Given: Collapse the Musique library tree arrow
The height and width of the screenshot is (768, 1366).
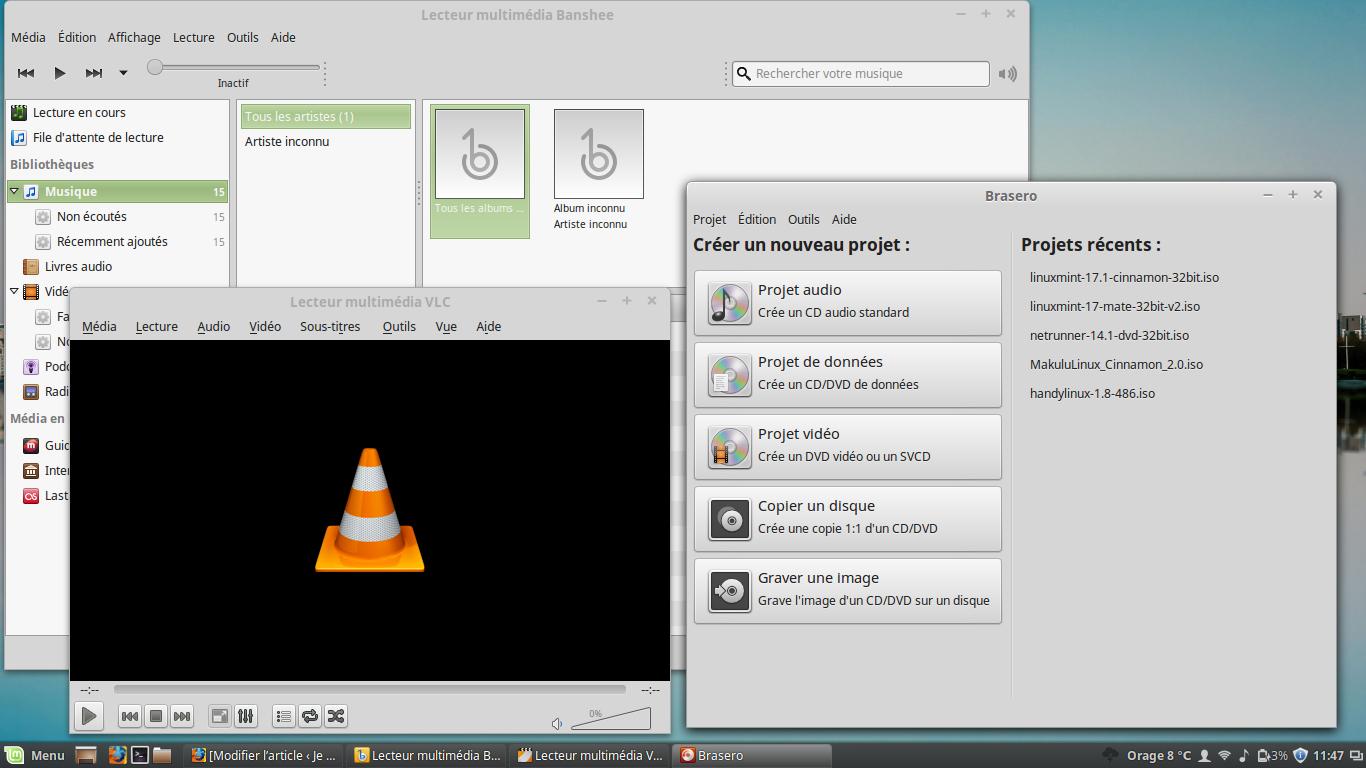Looking at the screenshot, I should coord(14,191).
